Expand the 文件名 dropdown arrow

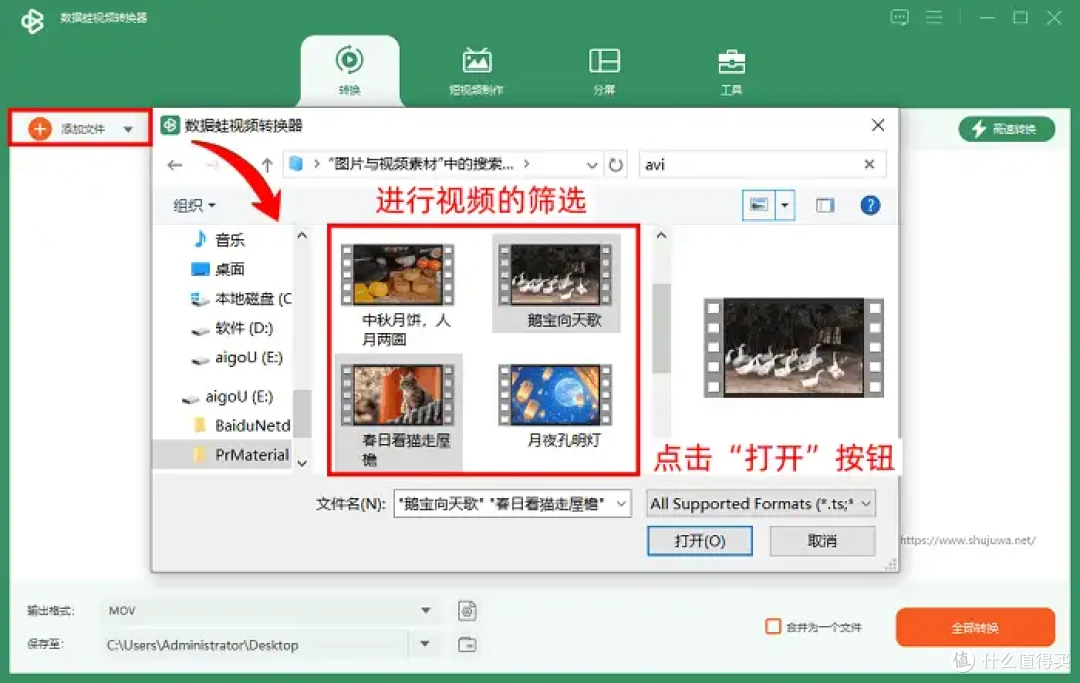[x=621, y=504]
